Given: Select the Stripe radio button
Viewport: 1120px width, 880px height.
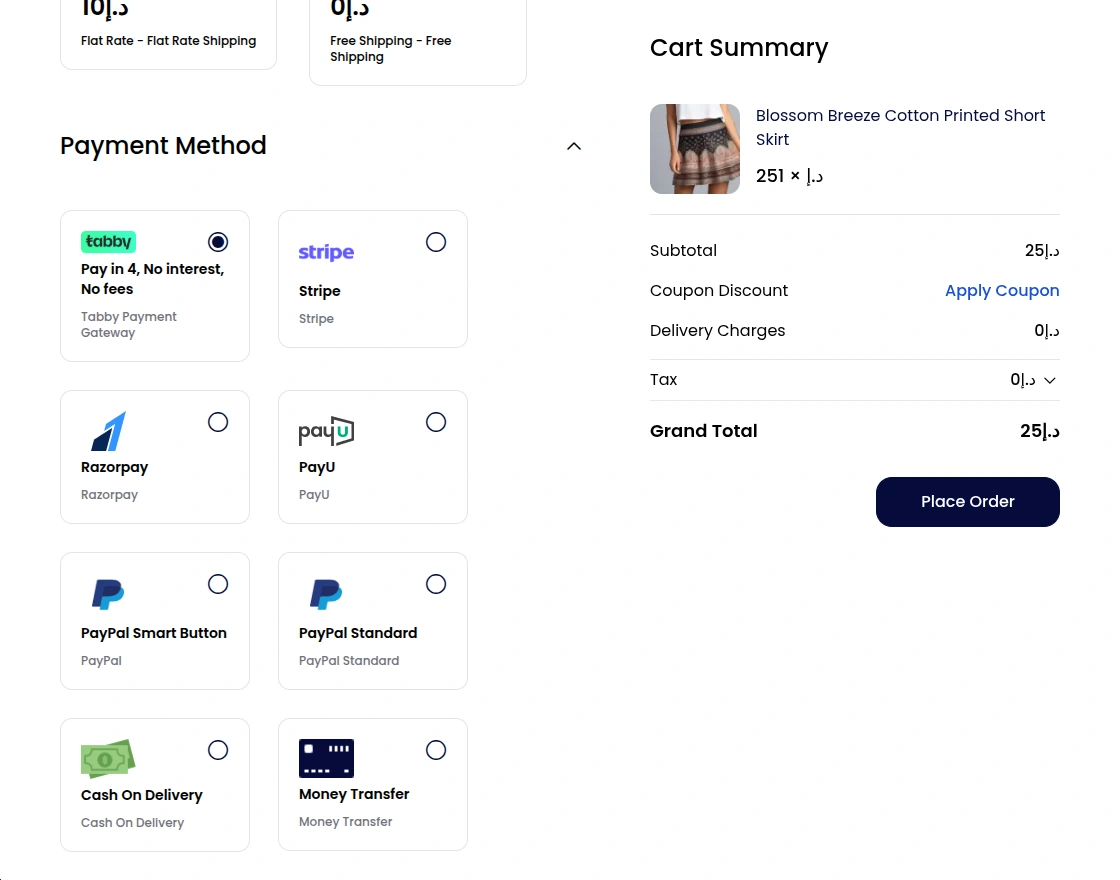Looking at the screenshot, I should [436, 242].
